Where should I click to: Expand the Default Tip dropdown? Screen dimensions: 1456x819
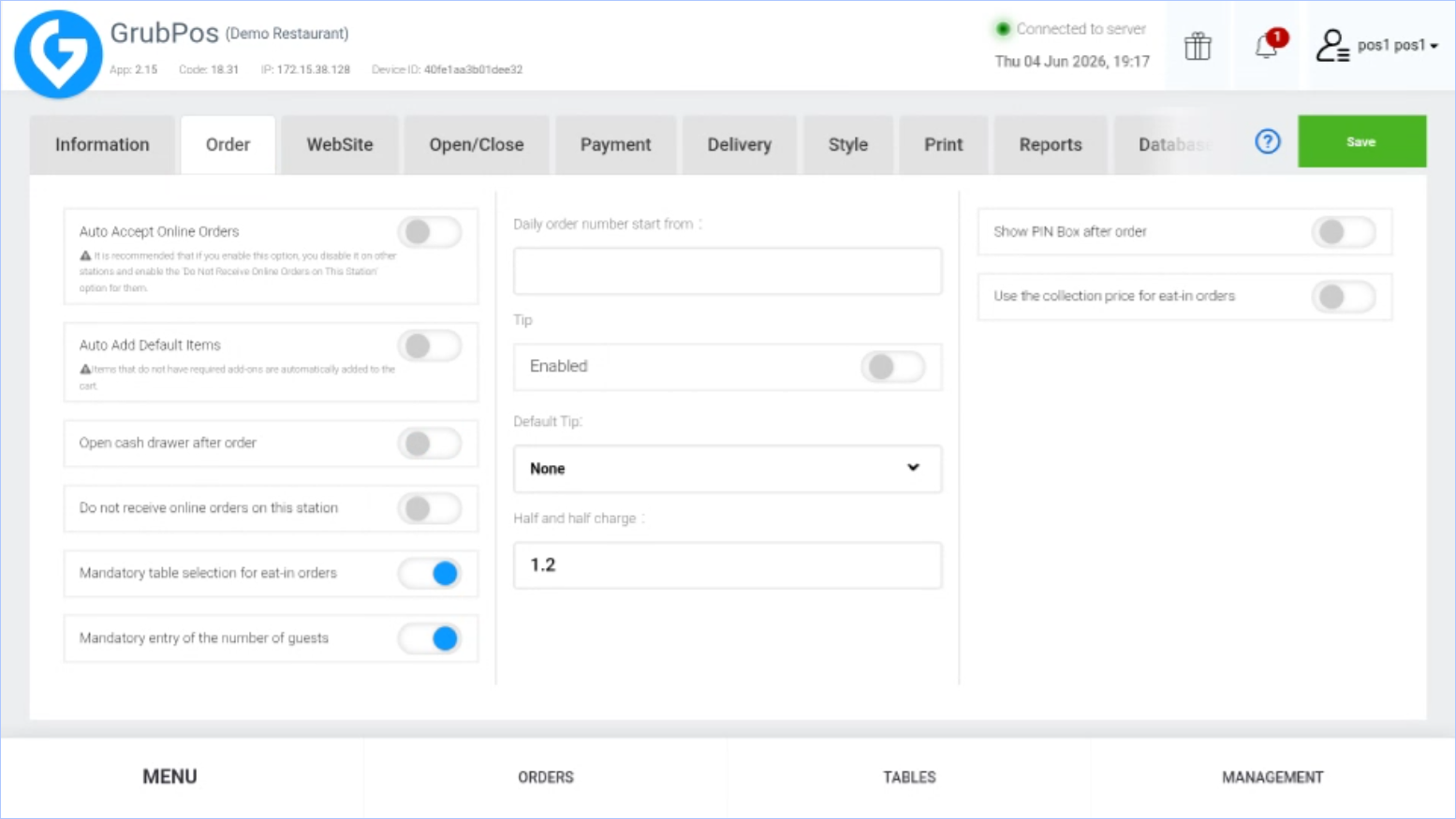click(x=728, y=468)
